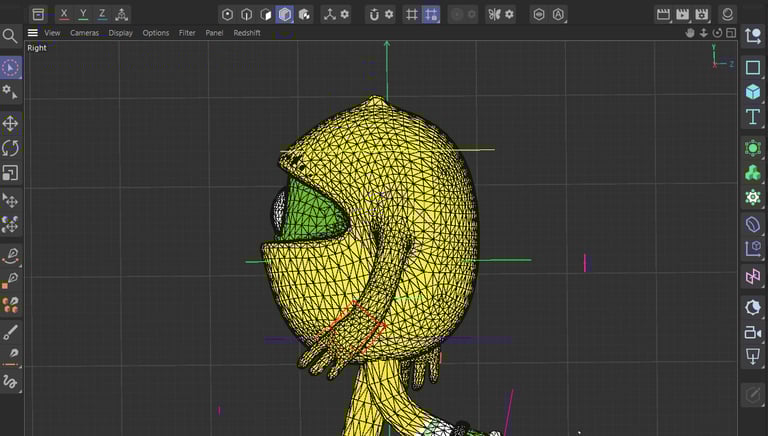This screenshot has width=768, height=436.
Task: Select the Brush tool
Action: click(10, 332)
